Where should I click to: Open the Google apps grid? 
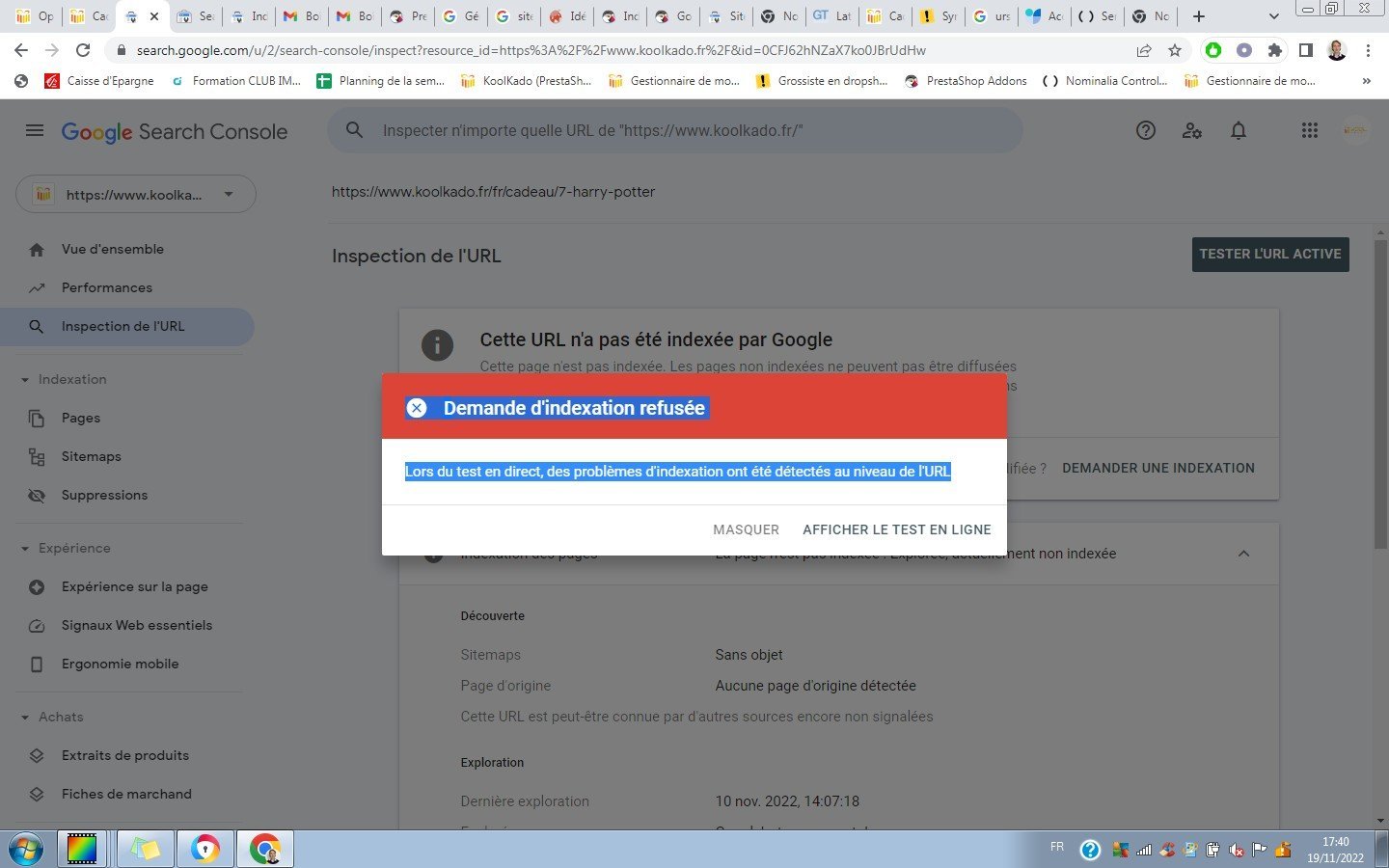point(1309,130)
